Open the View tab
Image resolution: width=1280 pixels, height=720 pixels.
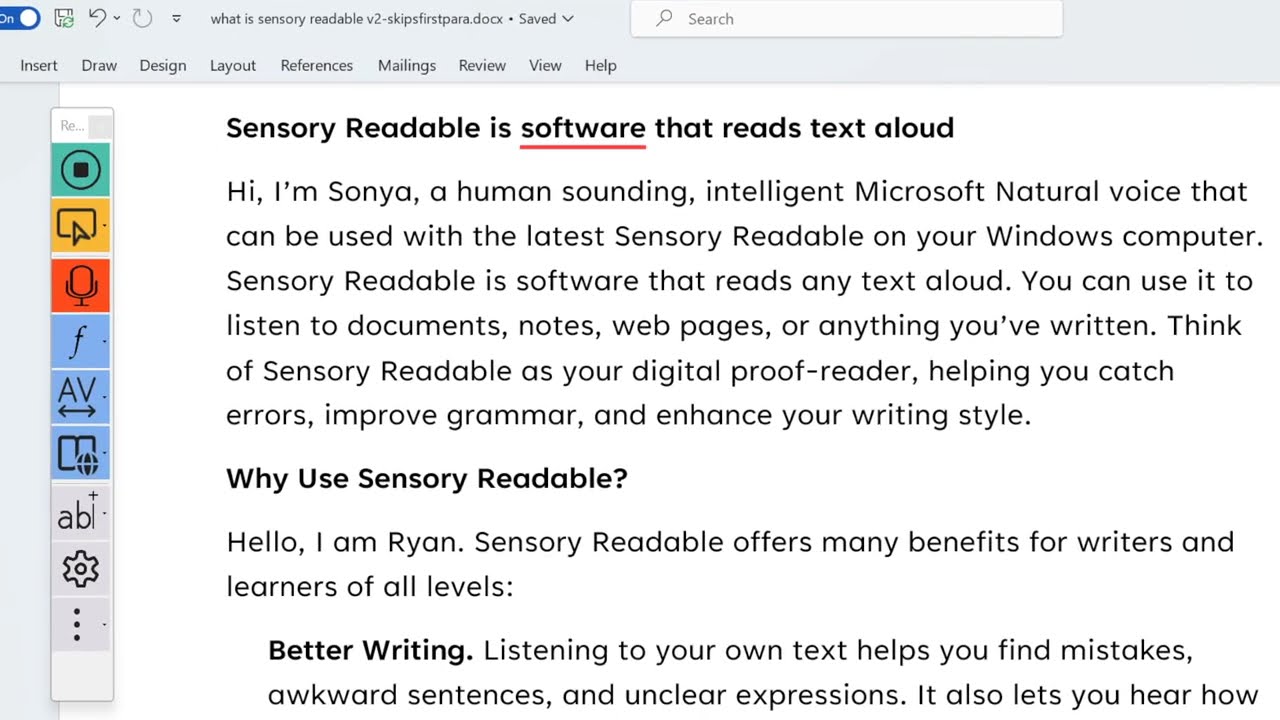click(x=545, y=65)
